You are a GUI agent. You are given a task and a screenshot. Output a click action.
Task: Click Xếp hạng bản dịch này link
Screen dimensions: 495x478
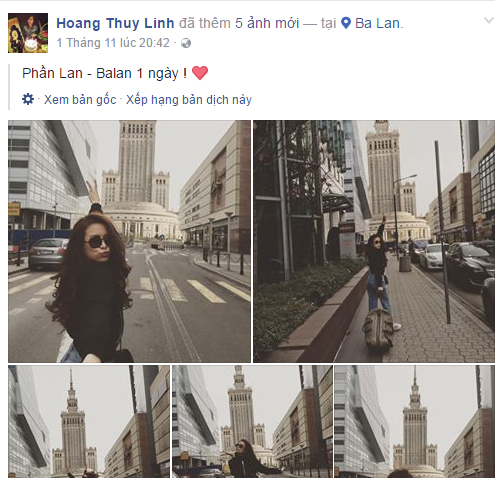point(189,100)
